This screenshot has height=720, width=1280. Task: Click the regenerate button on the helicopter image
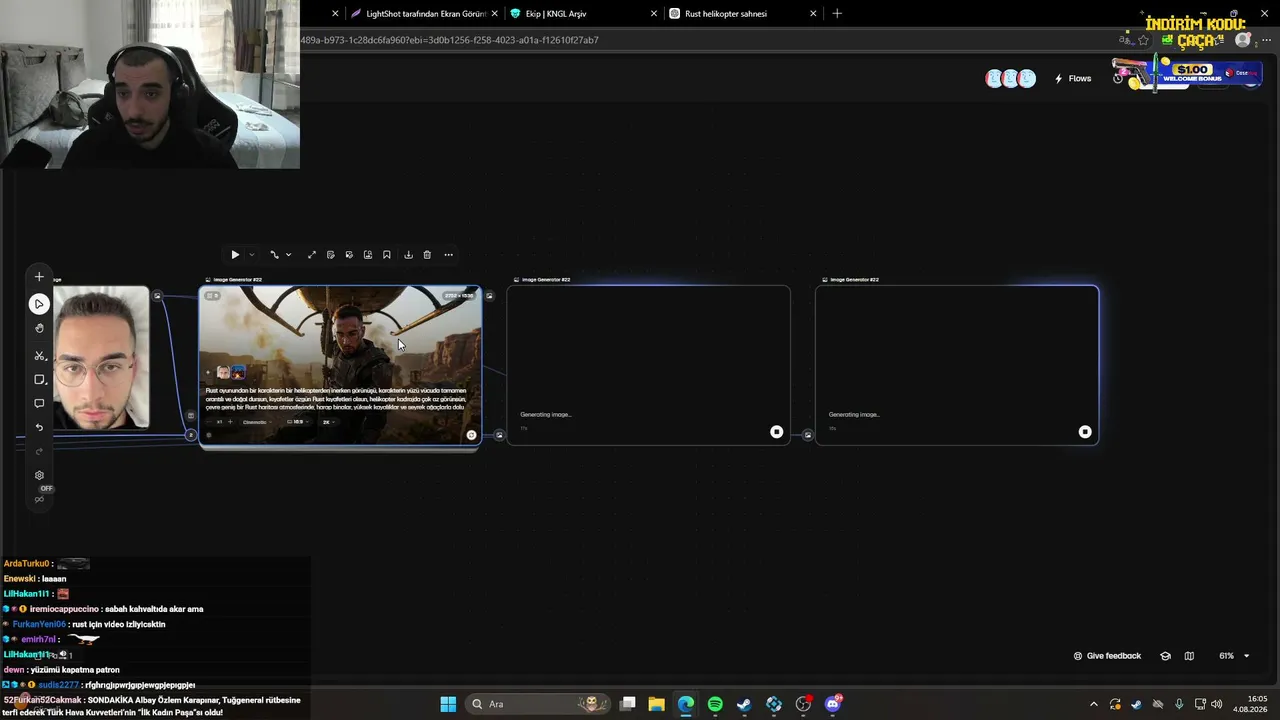tap(471, 435)
